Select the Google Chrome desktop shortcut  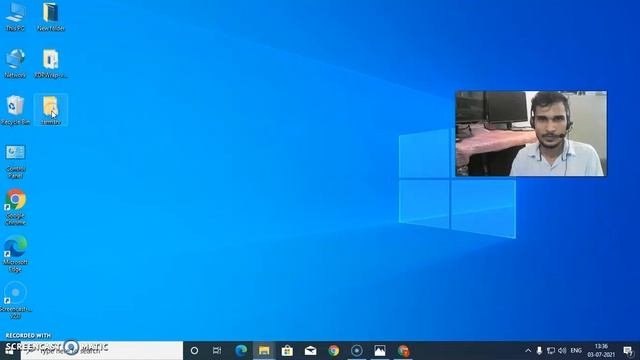[15, 208]
